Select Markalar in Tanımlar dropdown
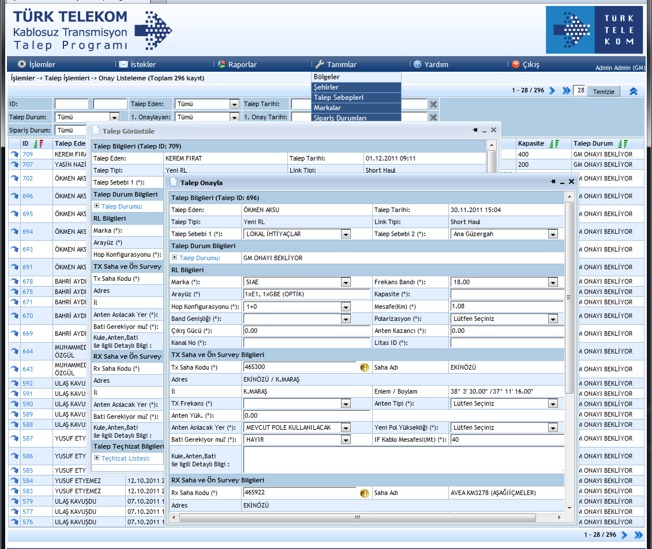 coord(356,108)
